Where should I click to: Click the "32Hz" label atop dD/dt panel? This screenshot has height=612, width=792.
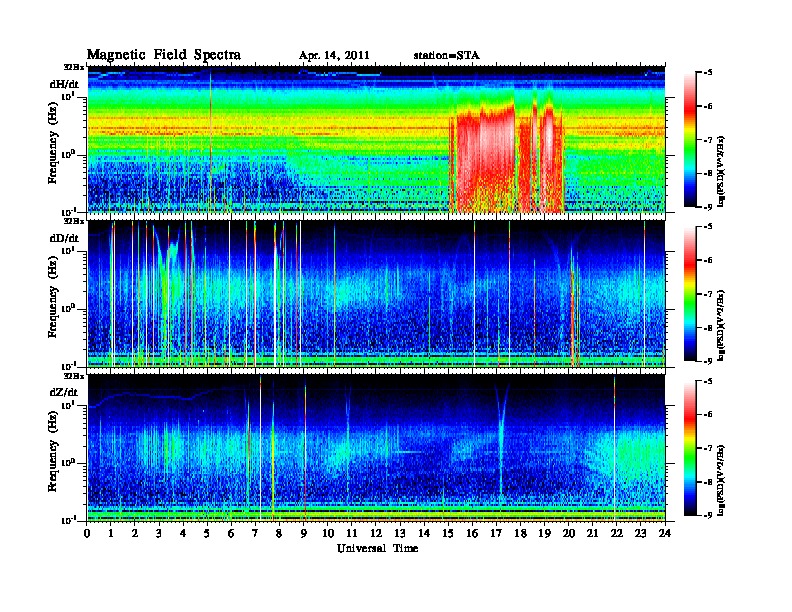point(74,221)
